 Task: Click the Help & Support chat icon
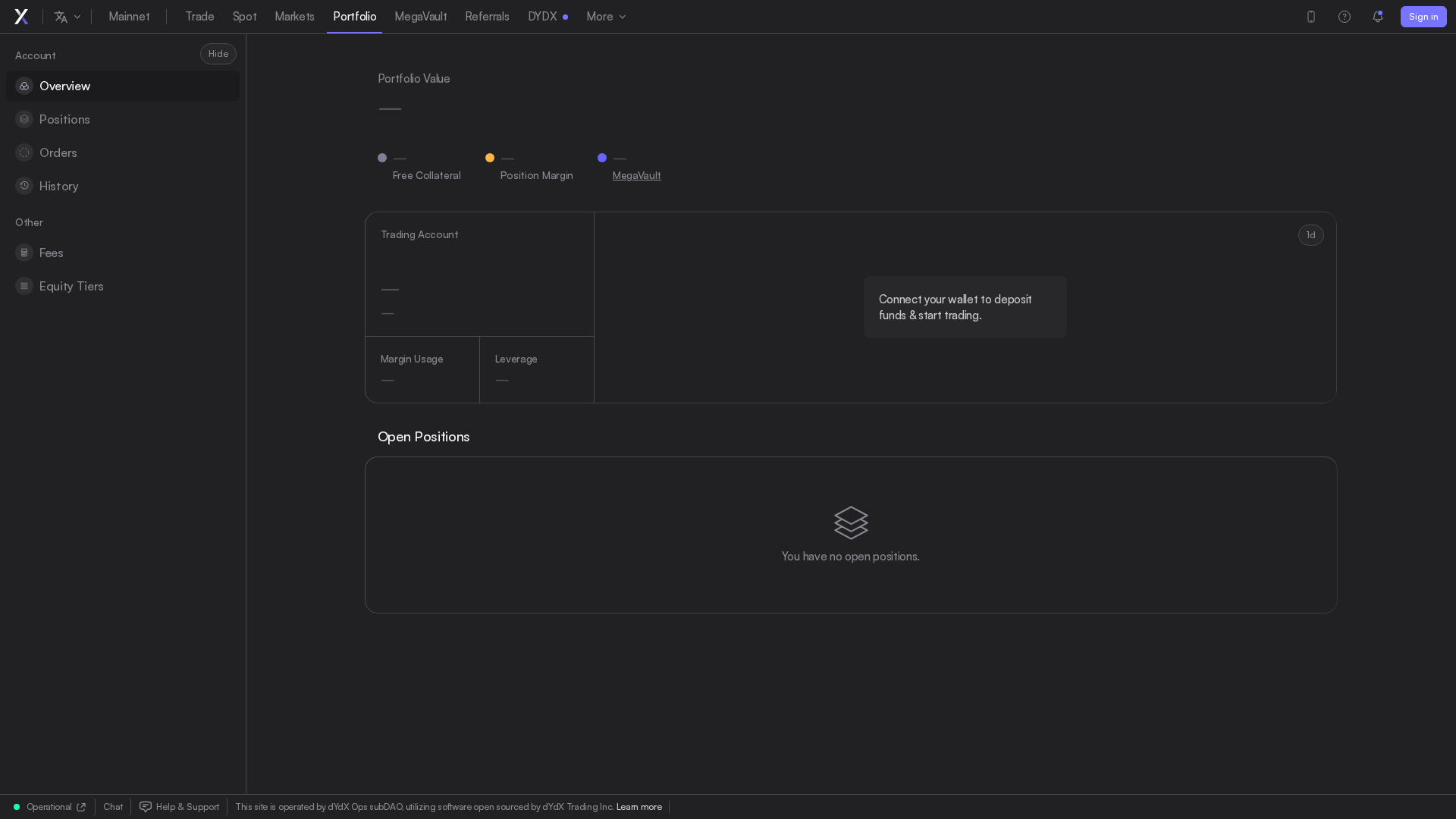pos(146,807)
